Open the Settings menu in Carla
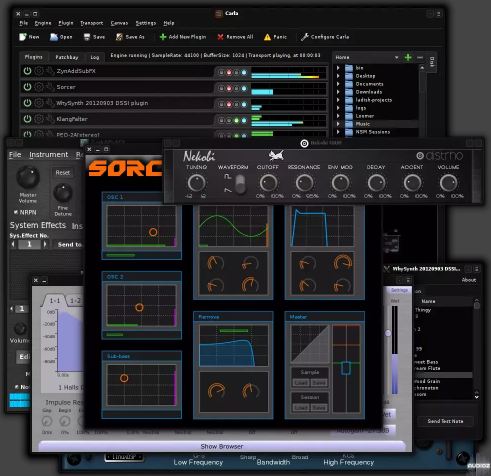Viewport: 491px width, 476px height. [146, 23]
